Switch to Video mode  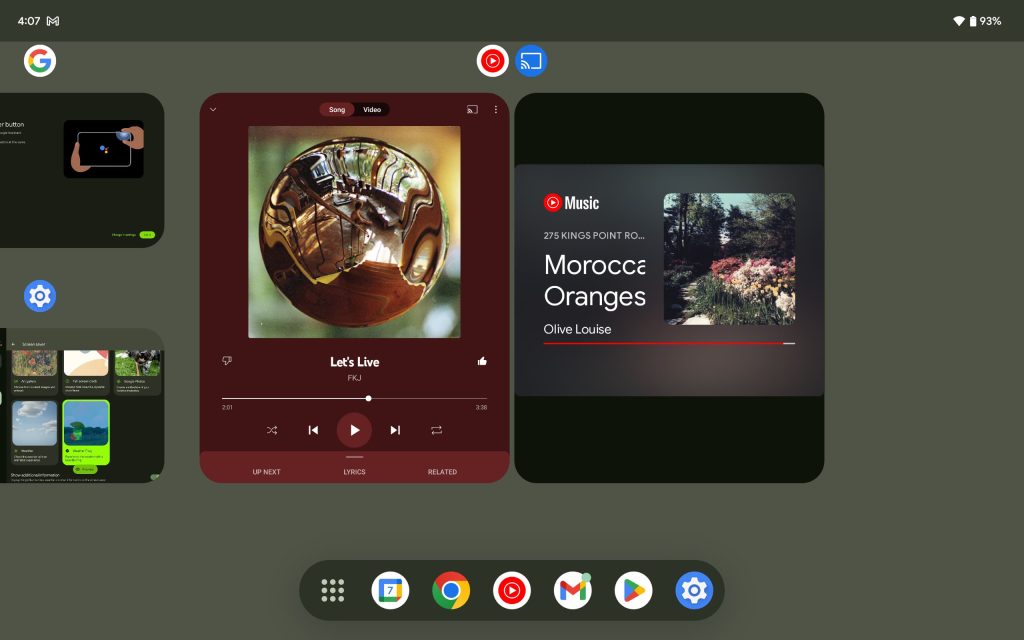pyautogui.click(x=372, y=110)
